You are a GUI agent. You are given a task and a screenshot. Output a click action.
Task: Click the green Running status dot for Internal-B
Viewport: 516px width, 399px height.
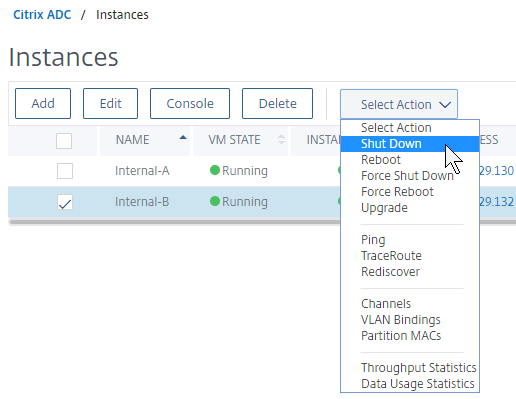(x=215, y=201)
